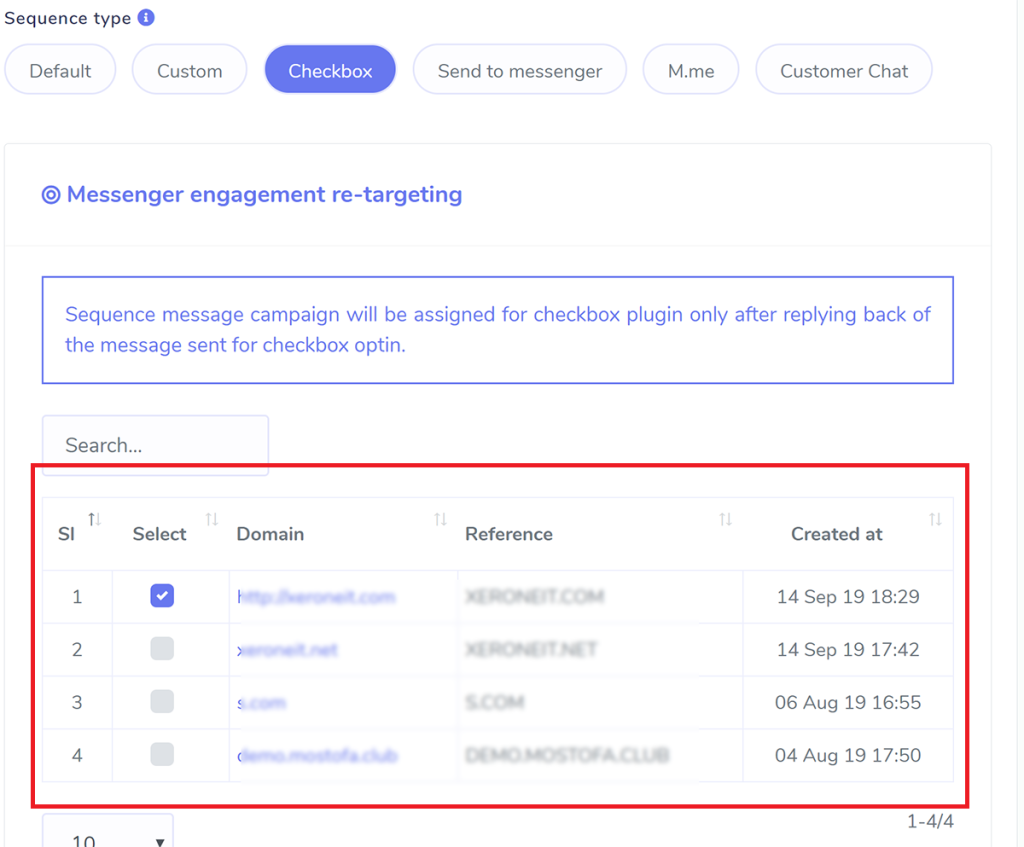Select the Custom sequence type
Viewport: 1024px width, 847px height.
189,70
